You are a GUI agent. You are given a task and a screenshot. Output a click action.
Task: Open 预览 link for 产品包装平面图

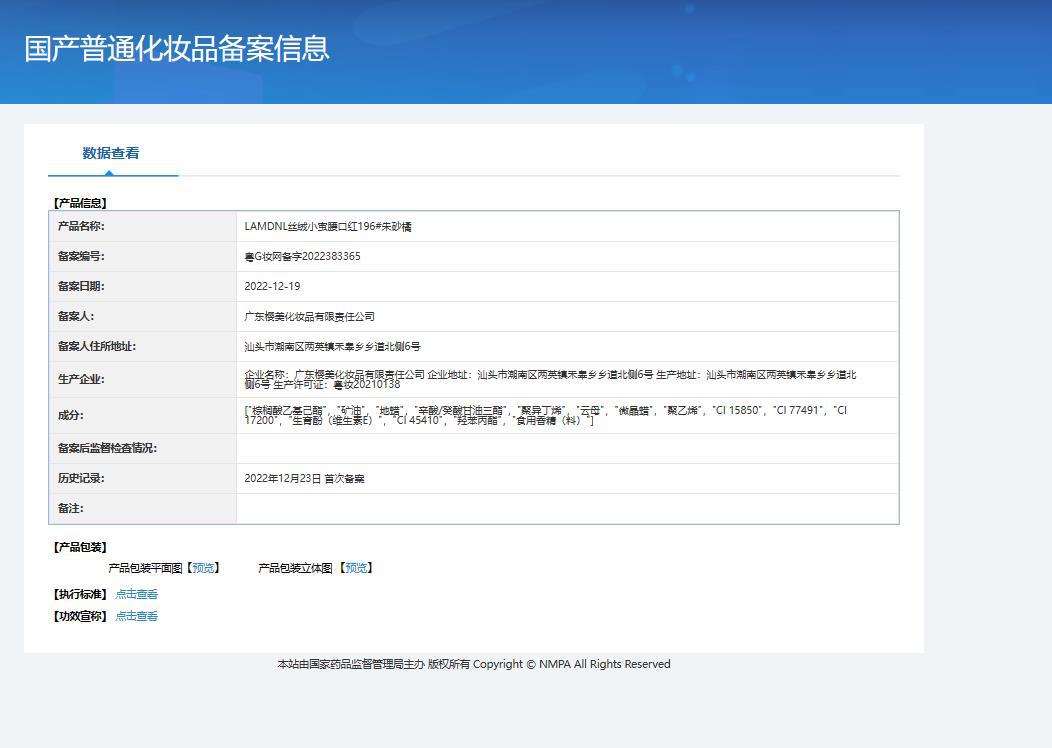tap(203, 568)
